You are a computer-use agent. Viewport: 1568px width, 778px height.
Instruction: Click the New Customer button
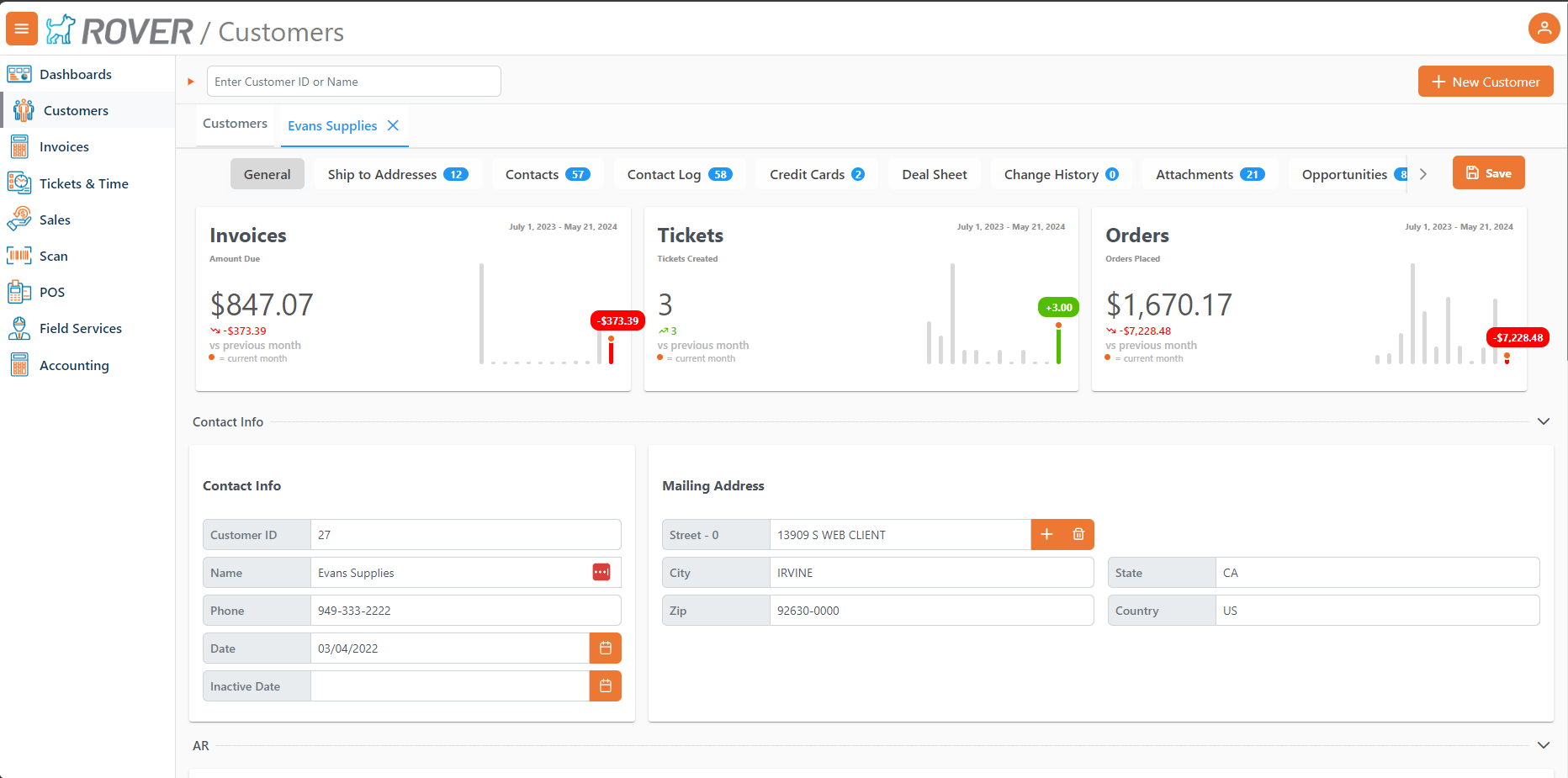pyautogui.click(x=1485, y=82)
